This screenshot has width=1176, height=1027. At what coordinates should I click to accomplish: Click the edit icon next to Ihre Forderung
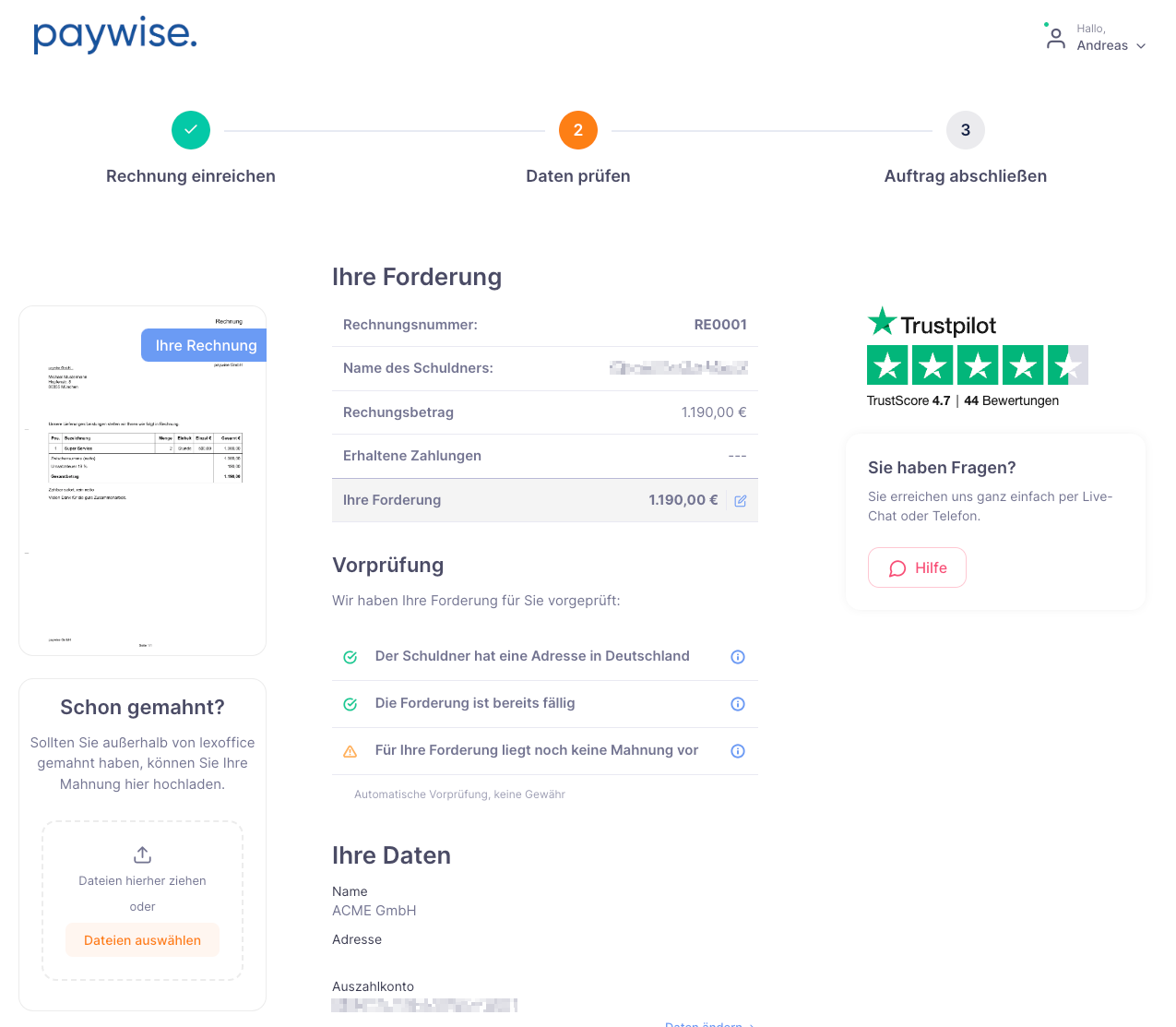(741, 500)
